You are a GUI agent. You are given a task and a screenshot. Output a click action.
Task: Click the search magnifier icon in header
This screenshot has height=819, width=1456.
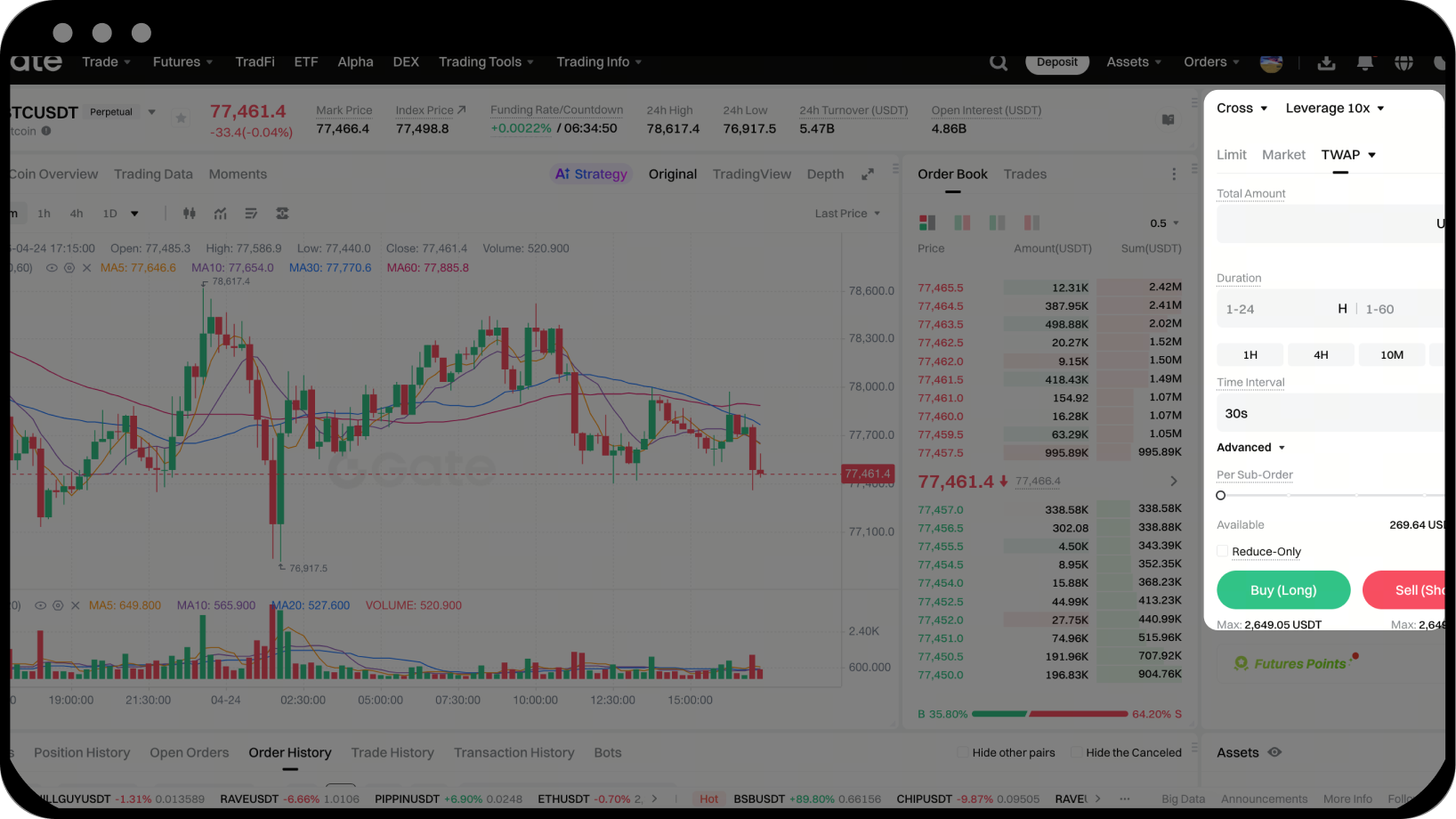coord(999,62)
